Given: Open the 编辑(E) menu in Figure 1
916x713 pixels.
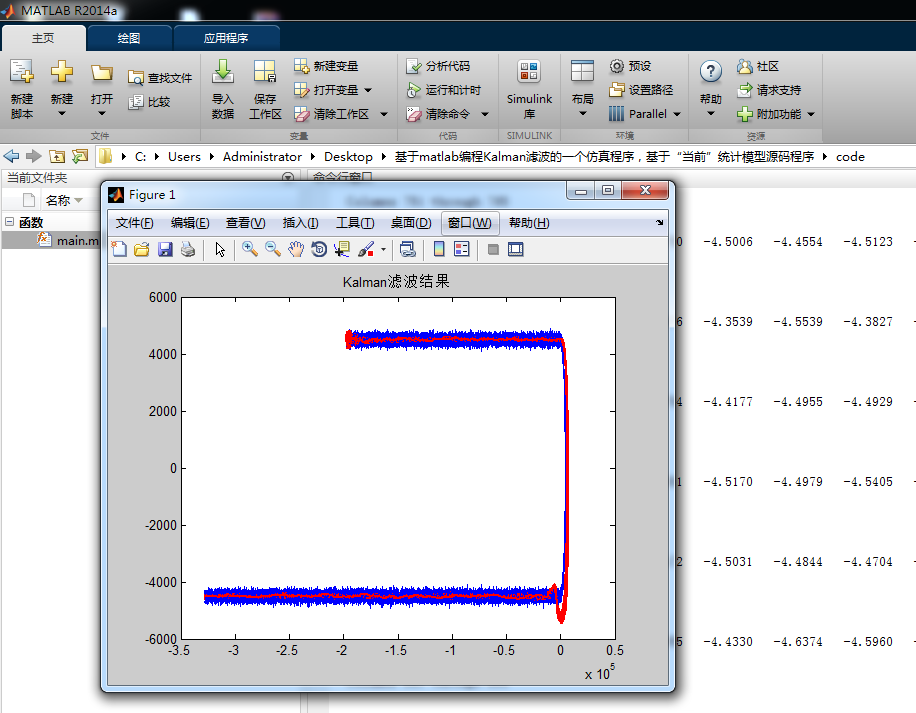Looking at the screenshot, I should pyautogui.click(x=190, y=223).
